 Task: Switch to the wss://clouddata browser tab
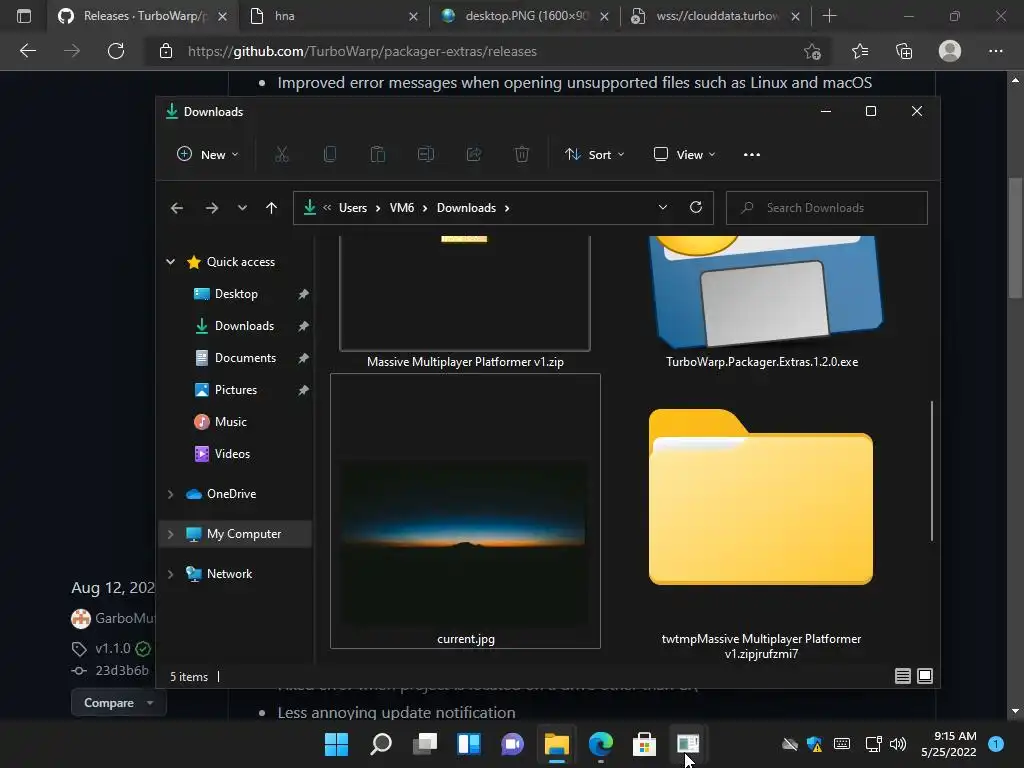pos(716,16)
